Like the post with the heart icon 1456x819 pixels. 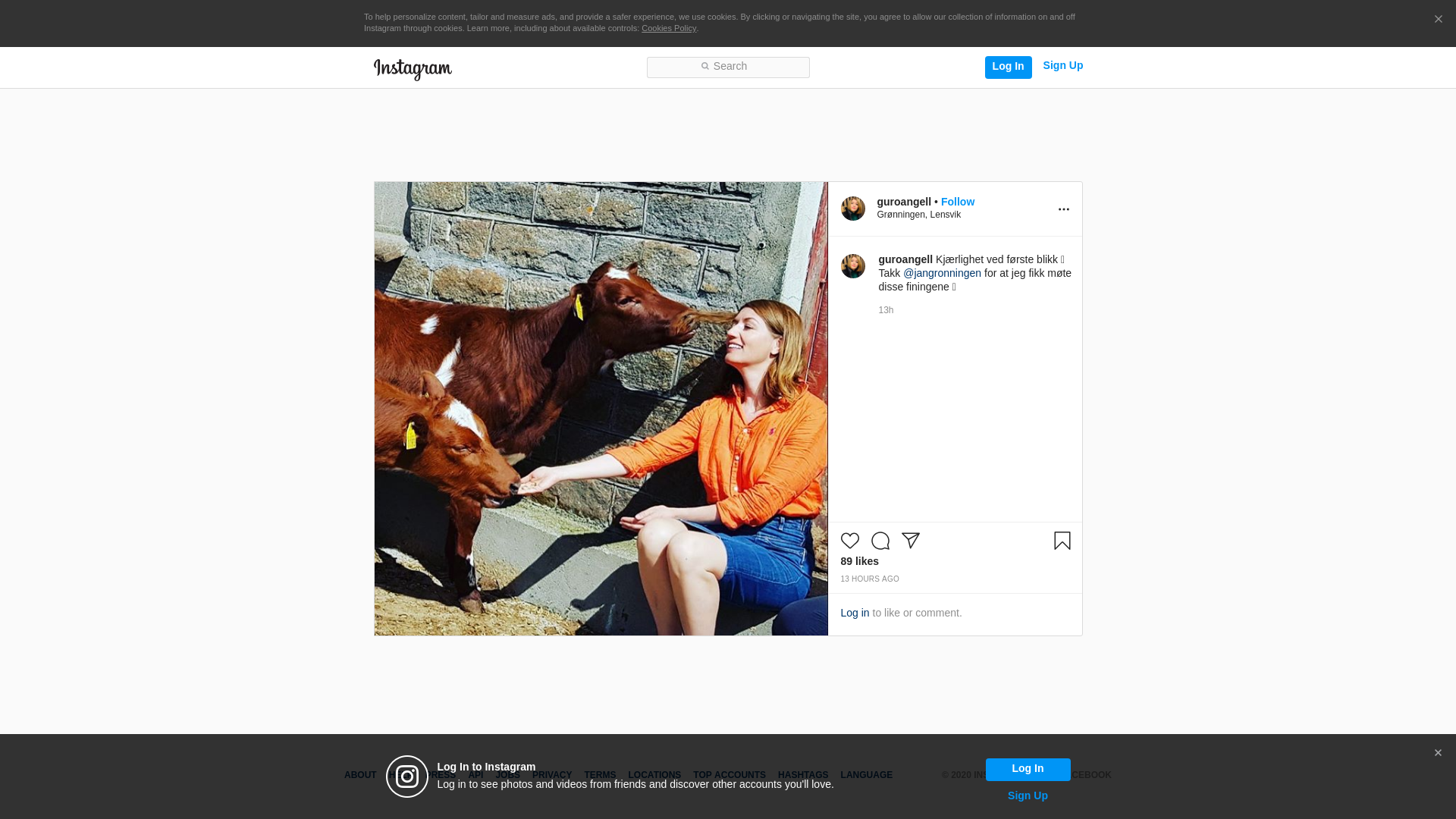(x=850, y=541)
